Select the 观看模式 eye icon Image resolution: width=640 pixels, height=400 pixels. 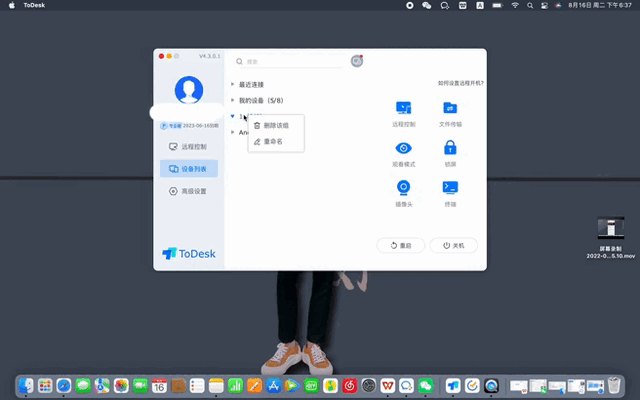(x=403, y=148)
